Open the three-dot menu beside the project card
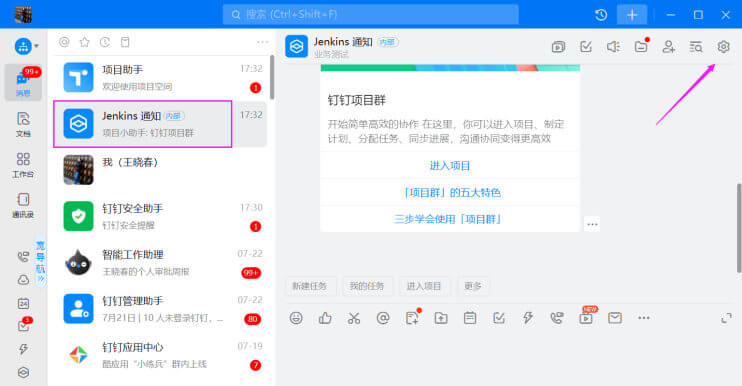Viewport: 742px width, 386px height. [592, 224]
